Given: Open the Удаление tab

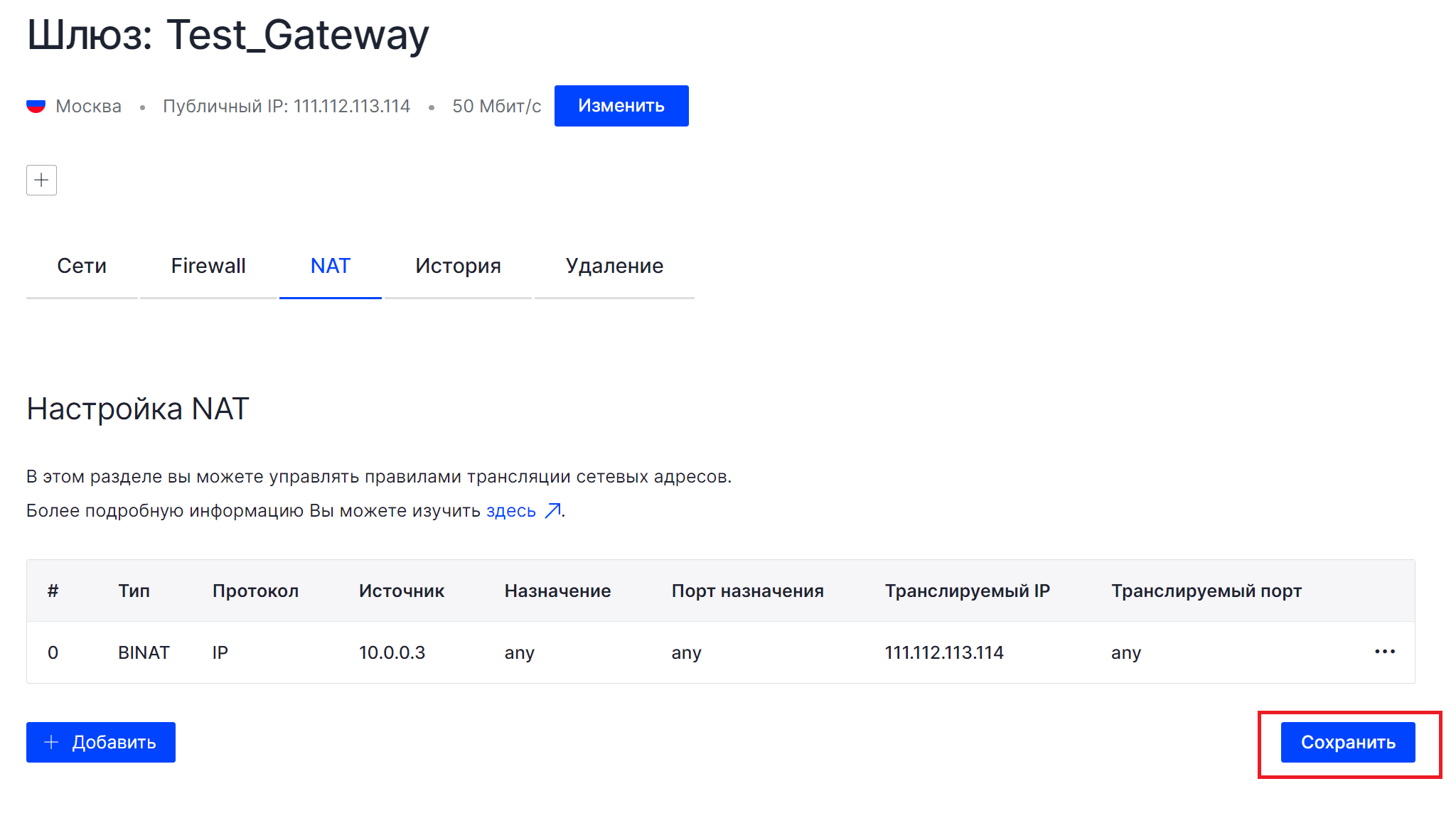Looking at the screenshot, I should pyautogui.click(x=614, y=266).
